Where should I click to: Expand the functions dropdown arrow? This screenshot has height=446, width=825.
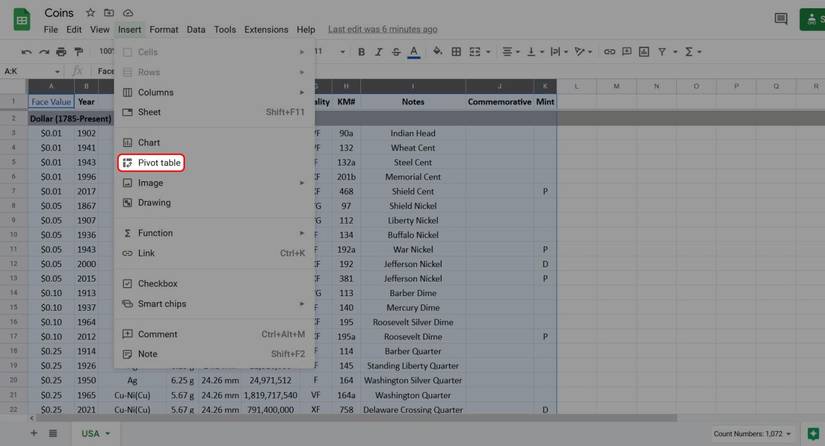[700, 52]
